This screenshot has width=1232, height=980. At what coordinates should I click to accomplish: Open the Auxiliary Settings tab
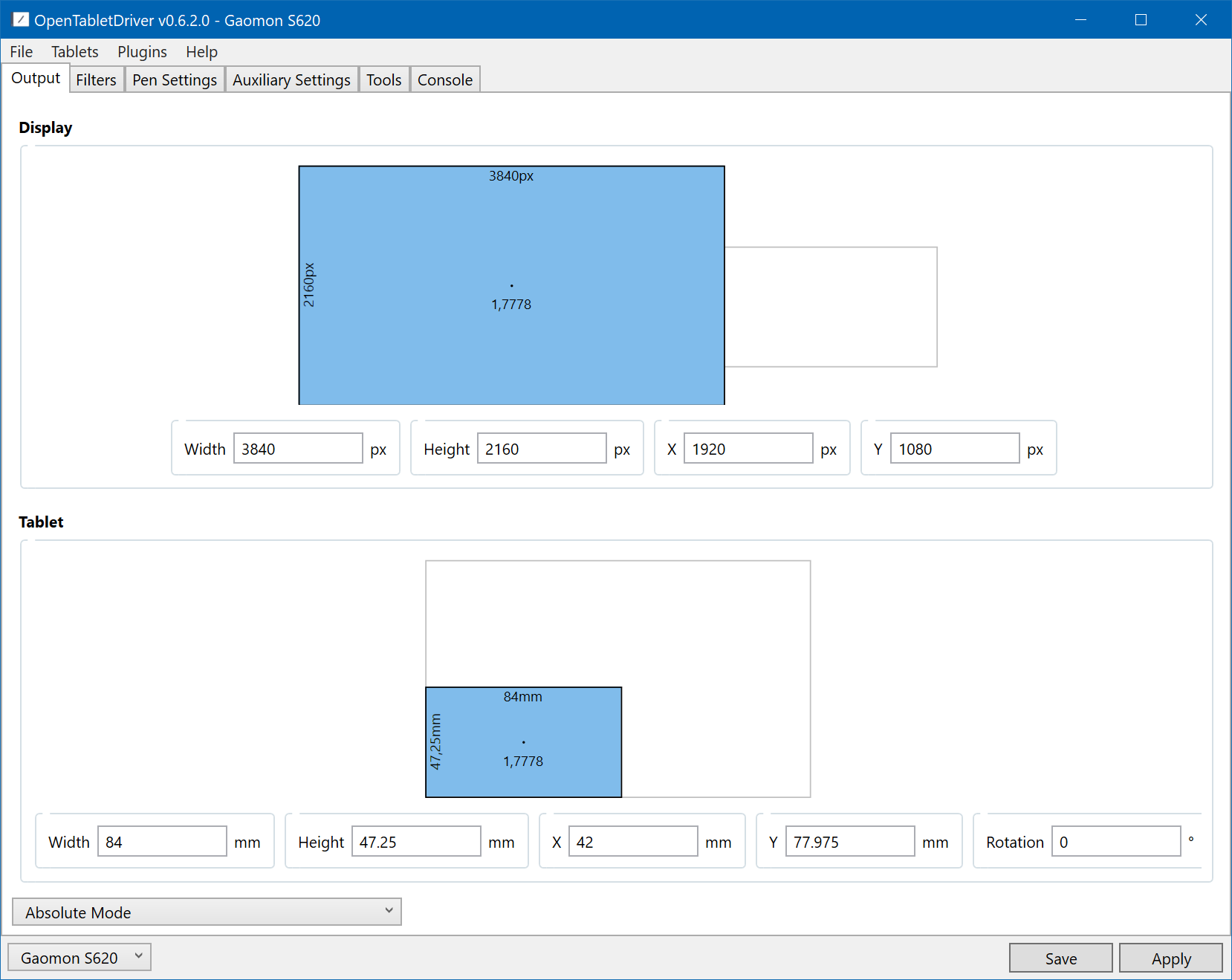coord(291,80)
